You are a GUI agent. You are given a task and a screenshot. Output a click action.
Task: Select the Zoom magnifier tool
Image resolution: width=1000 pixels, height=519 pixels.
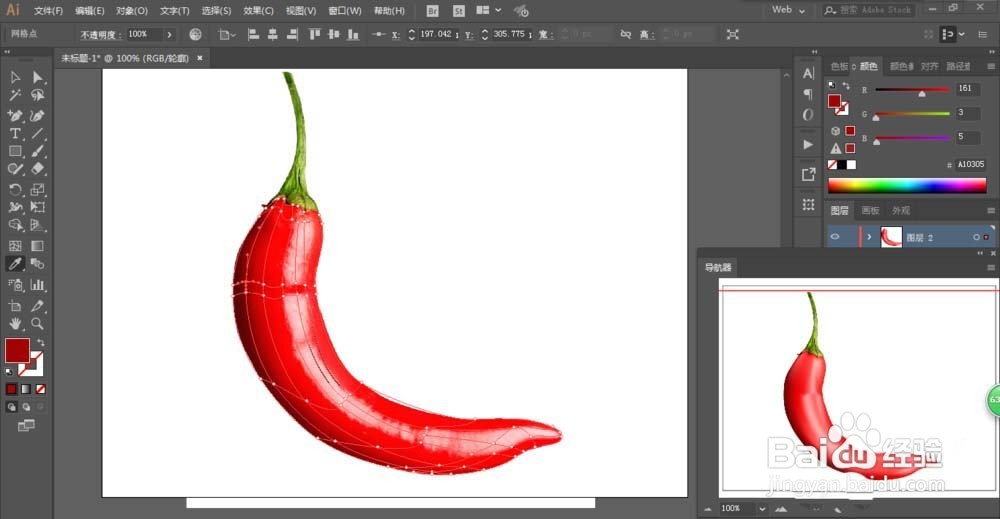38,323
